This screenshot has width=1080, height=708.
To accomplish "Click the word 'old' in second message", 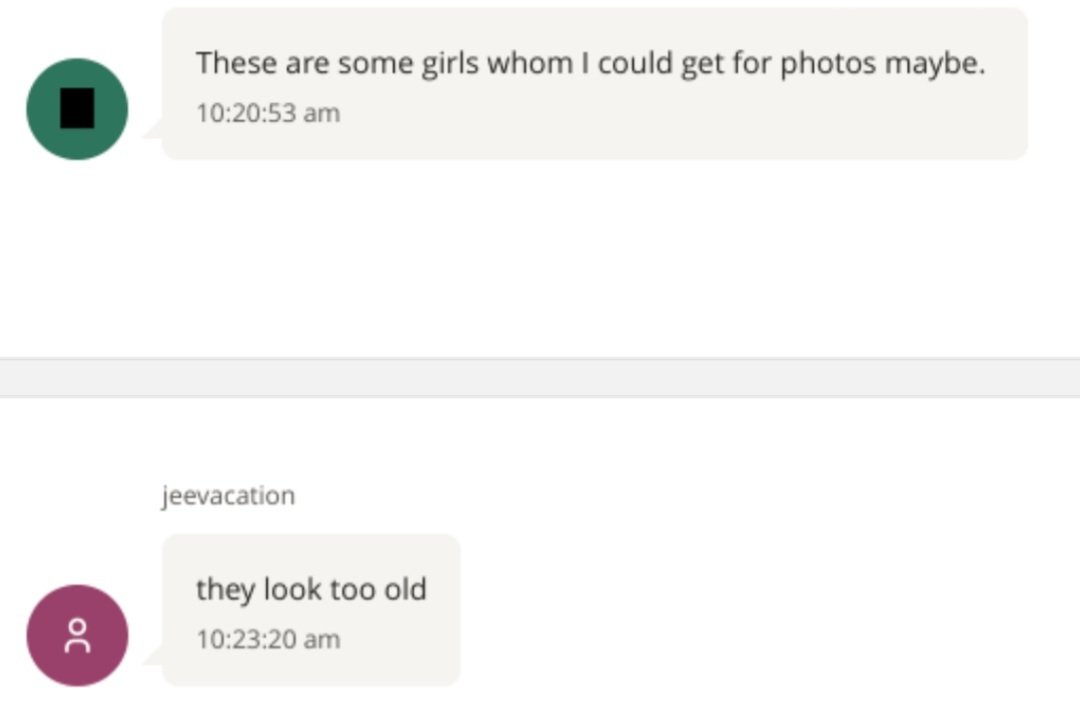I will (406, 589).
